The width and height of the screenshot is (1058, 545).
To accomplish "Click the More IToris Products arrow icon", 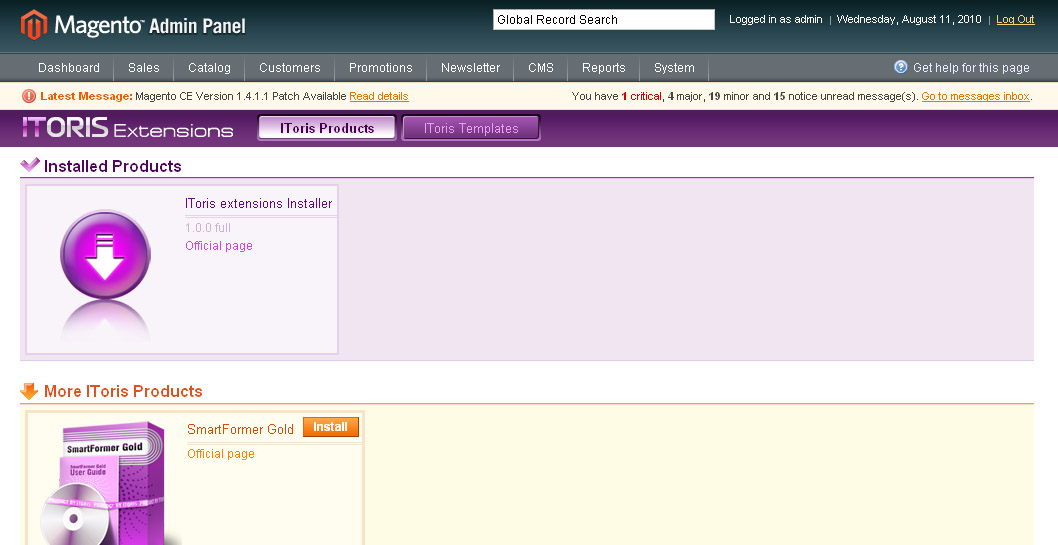I will pyautogui.click(x=29, y=391).
